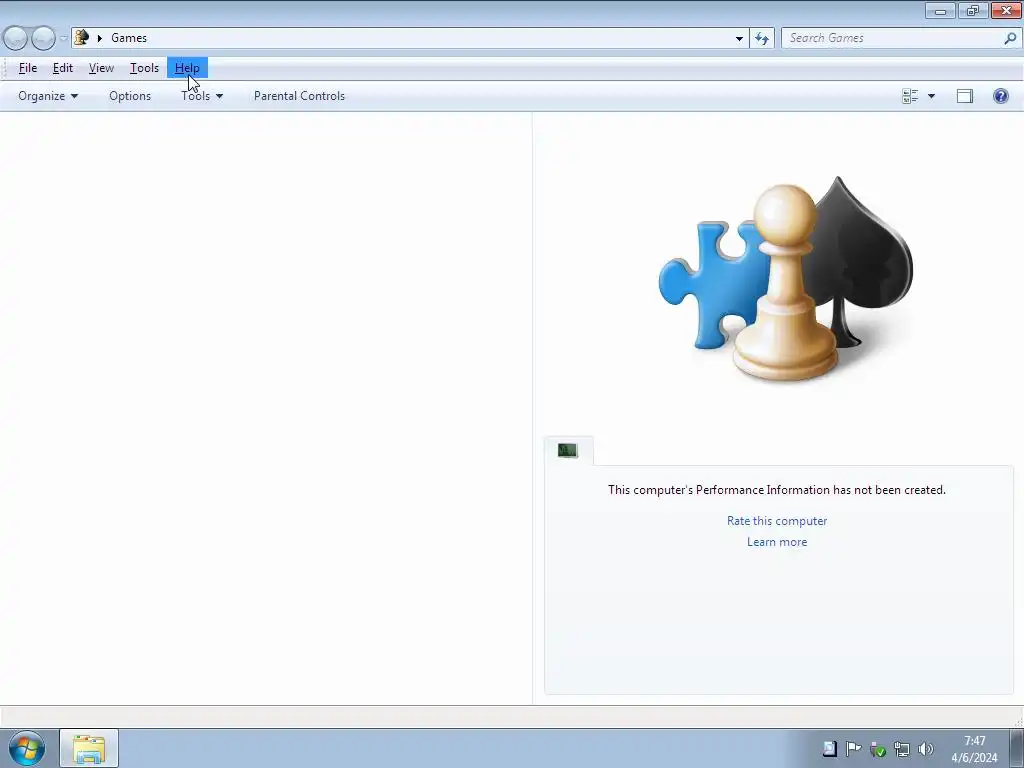Open Parental Controls
Screen dimensions: 1024x768
tap(299, 96)
